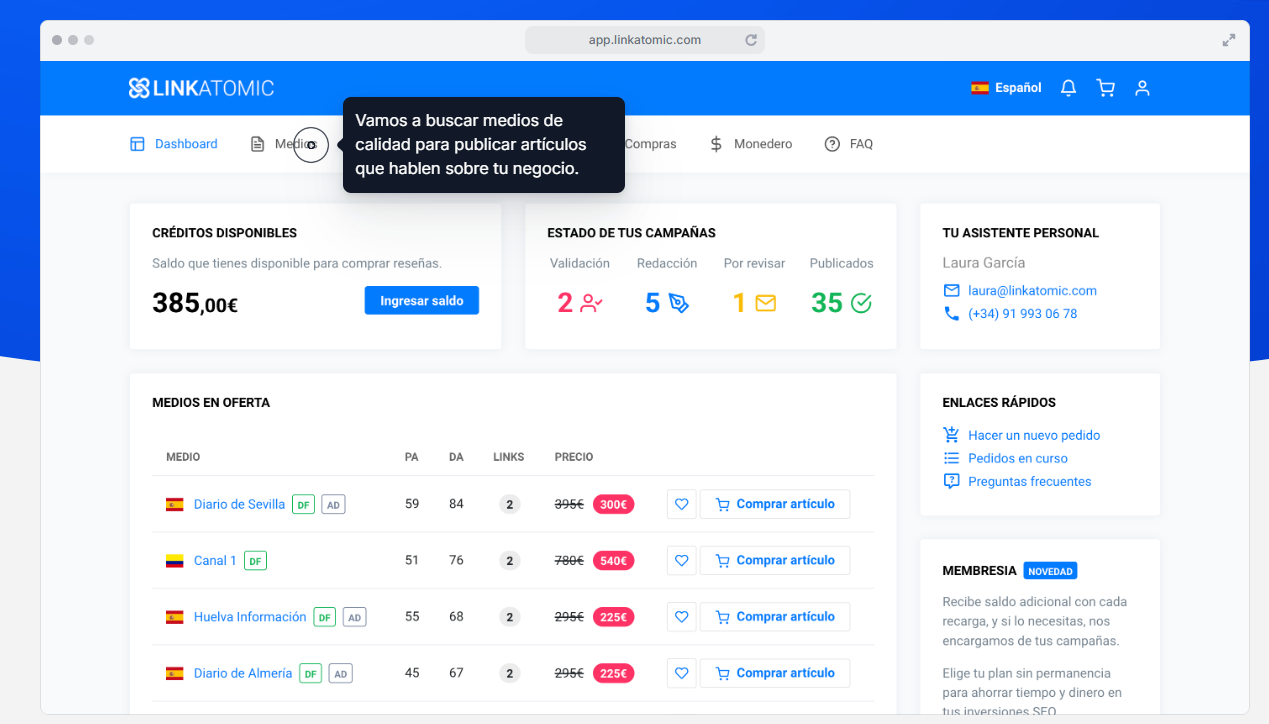Click the app.linkatomic.com address bar
The image size is (1269, 724).
coord(644,40)
